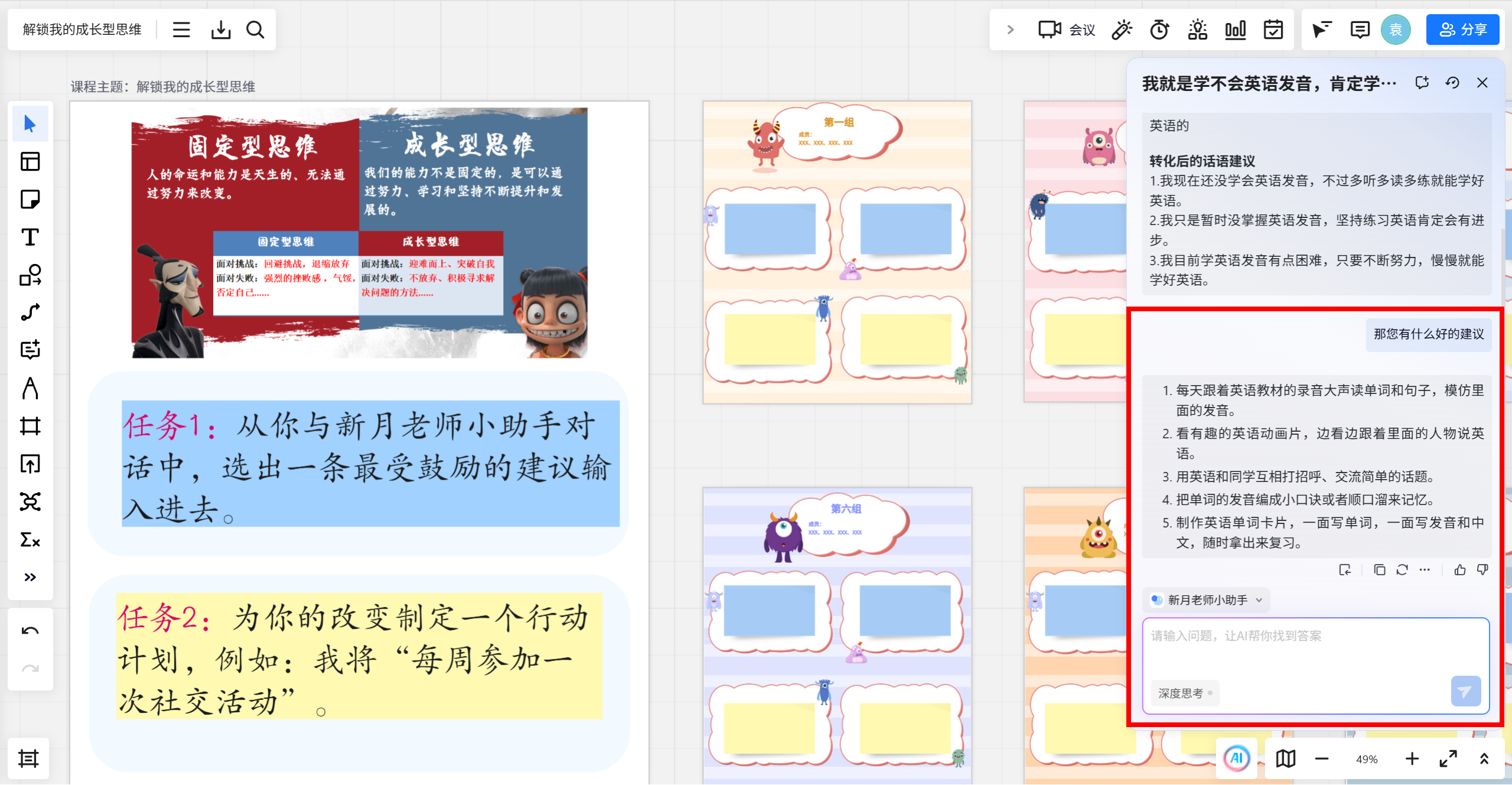Open the timer tool
1512x785 pixels.
pyautogui.click(x=1159, y=30)
